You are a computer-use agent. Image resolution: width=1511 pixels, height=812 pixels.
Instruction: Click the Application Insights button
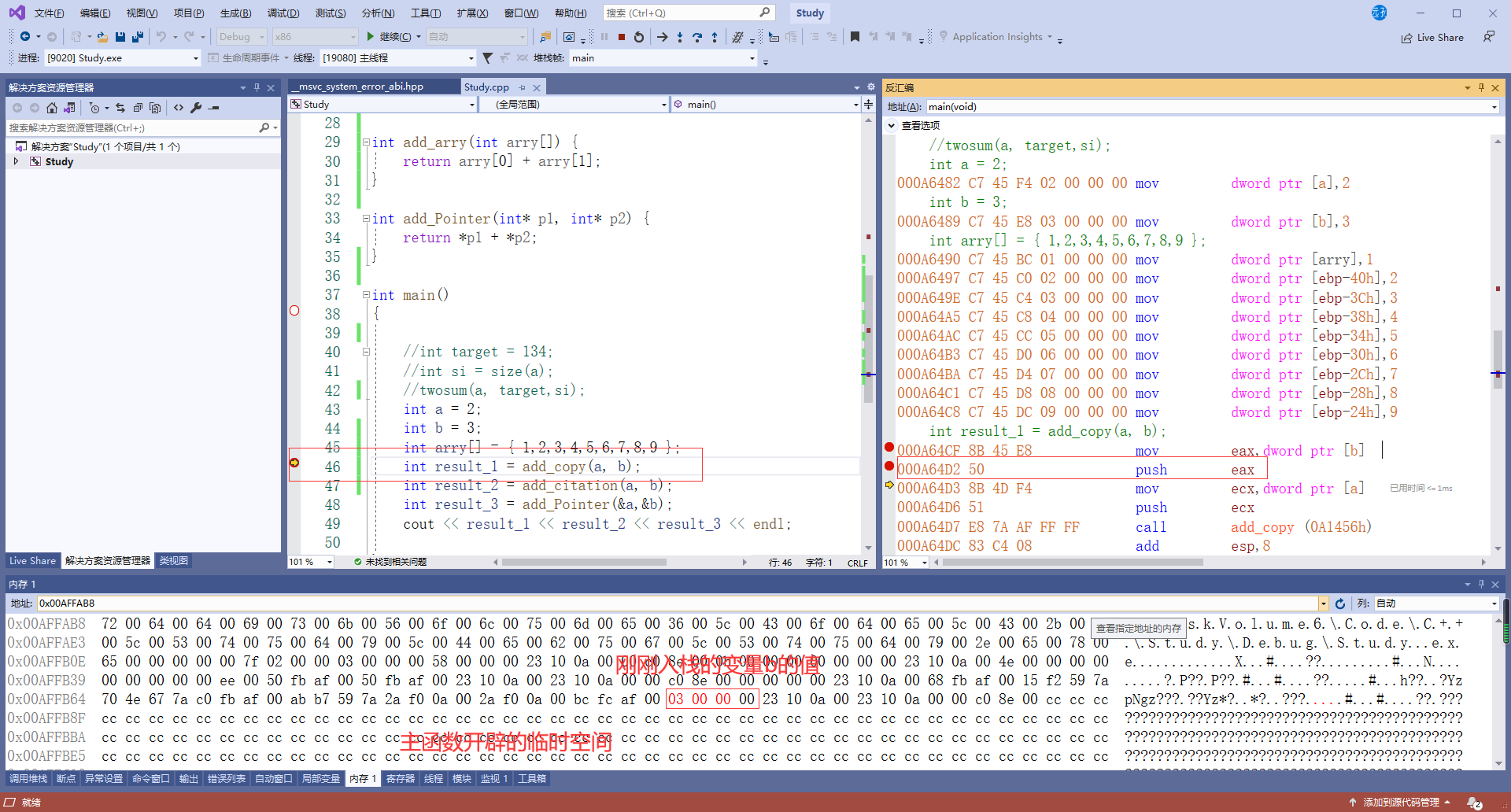[996, 37]
